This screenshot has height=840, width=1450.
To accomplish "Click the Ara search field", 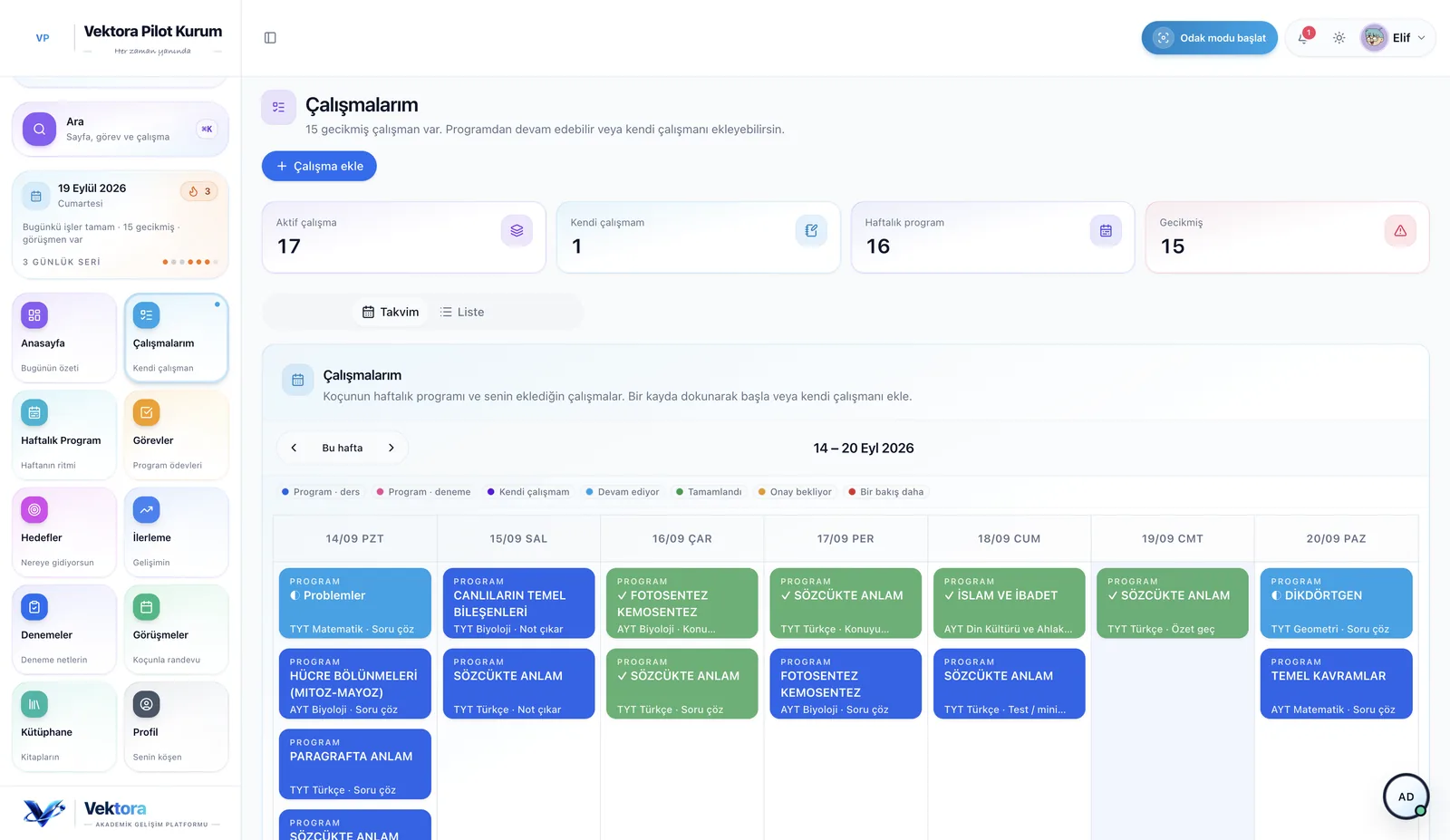I will tap(120, 129).
